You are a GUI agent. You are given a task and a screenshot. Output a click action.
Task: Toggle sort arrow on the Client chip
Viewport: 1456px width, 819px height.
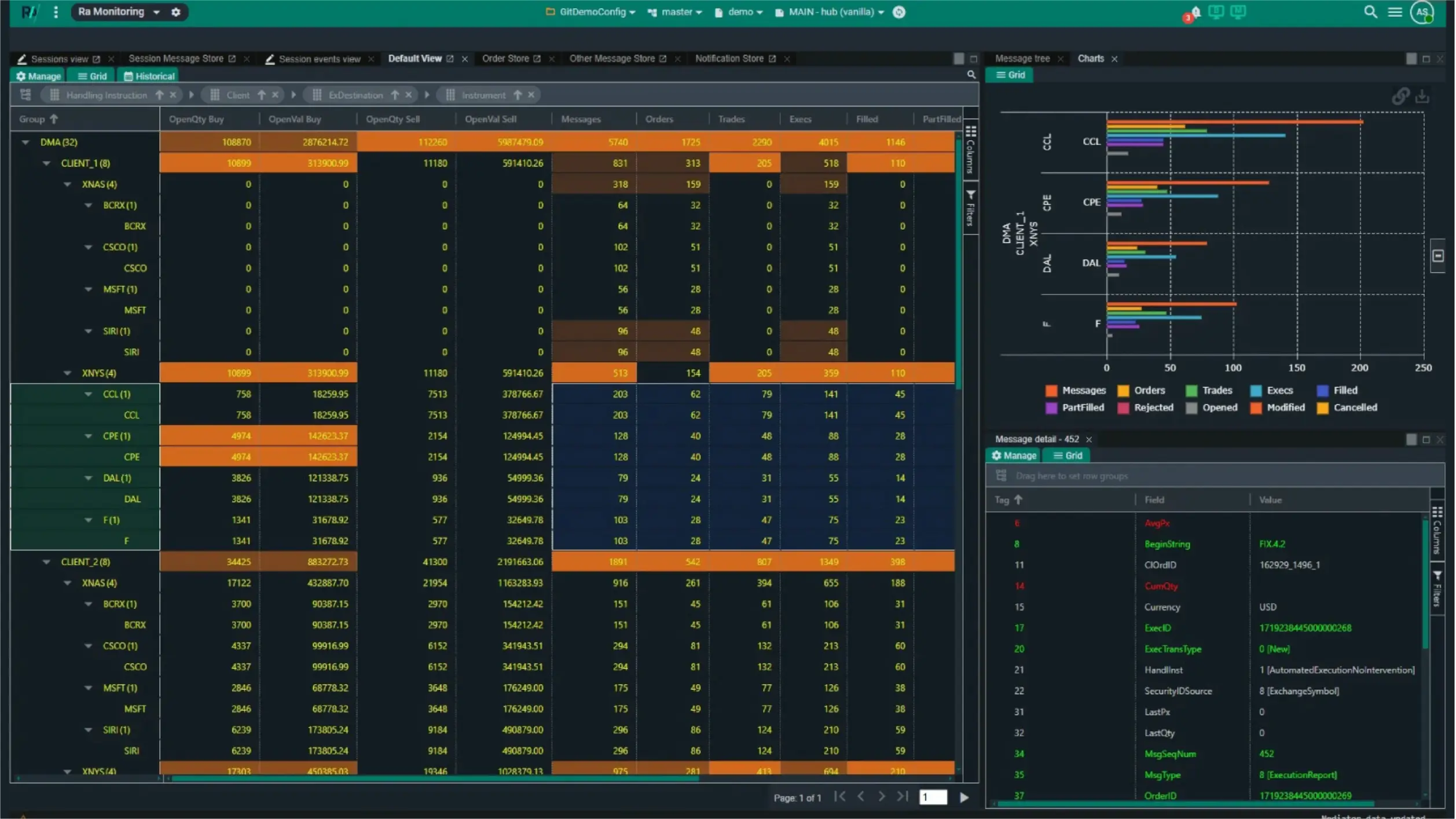262,95
